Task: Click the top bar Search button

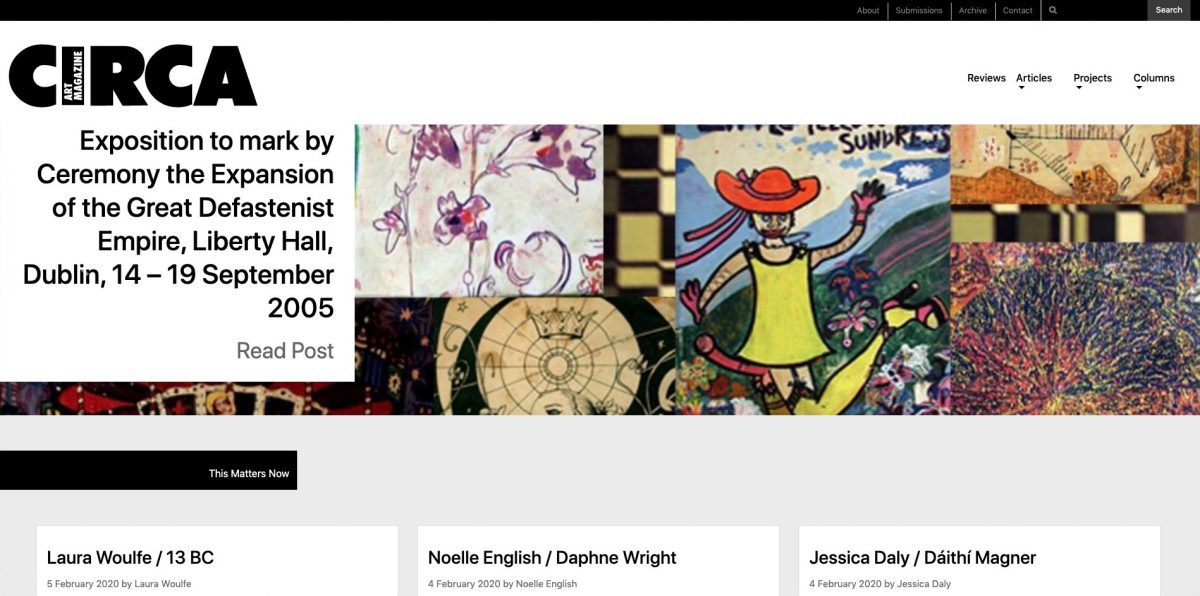Action: pyautogui.click(x=1169, y=10)
